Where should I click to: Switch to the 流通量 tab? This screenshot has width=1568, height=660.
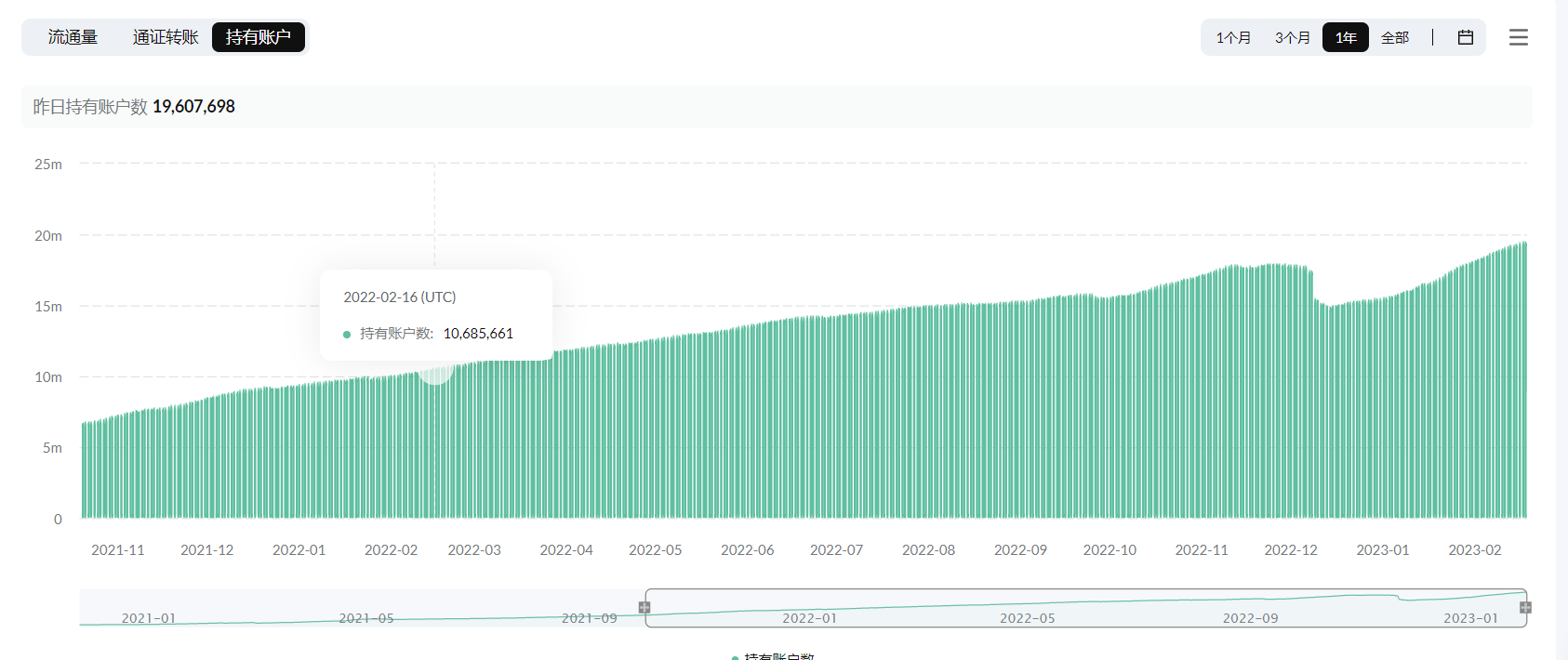coord(73,37)
